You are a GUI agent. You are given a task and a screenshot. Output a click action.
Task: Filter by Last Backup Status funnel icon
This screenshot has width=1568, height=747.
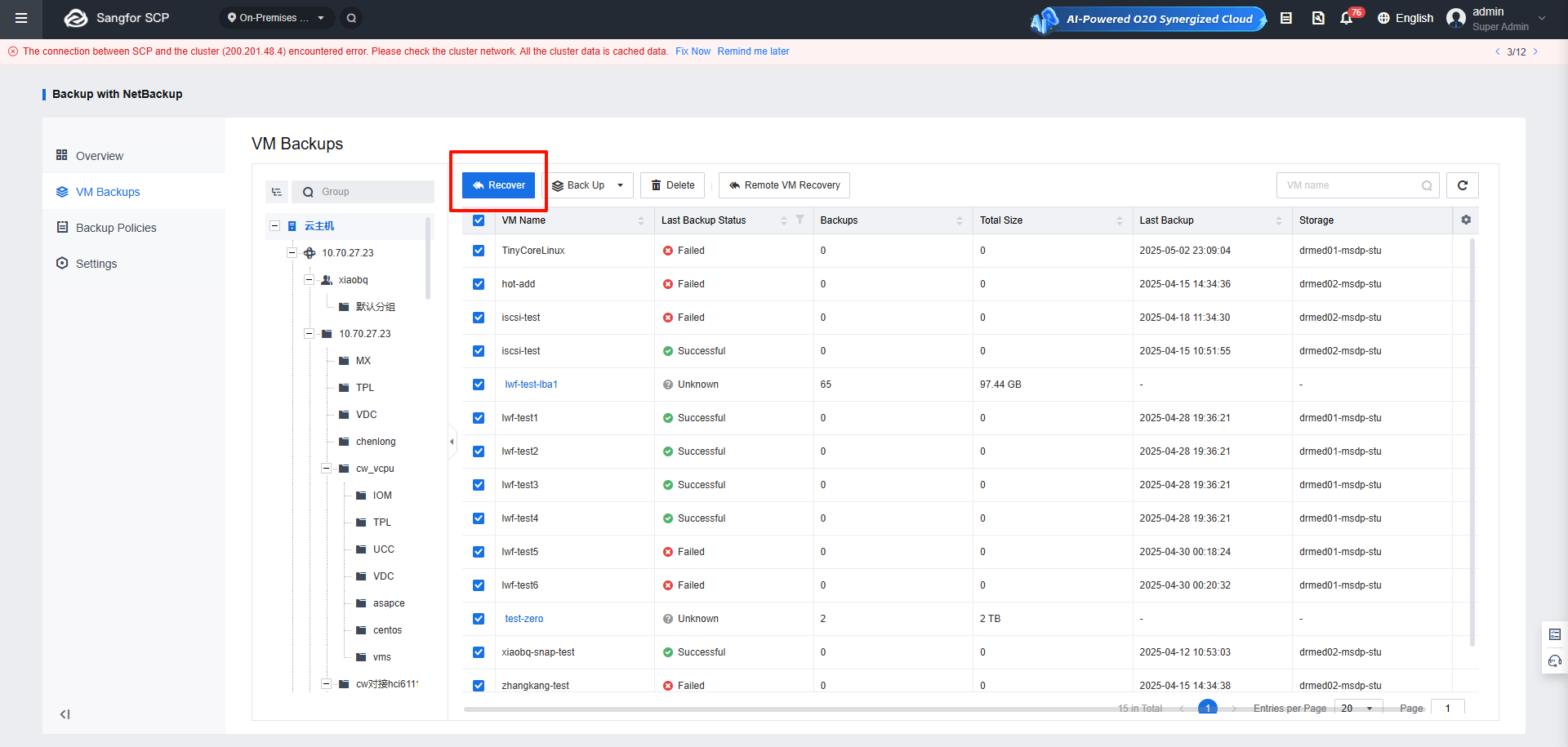point(800,220)
